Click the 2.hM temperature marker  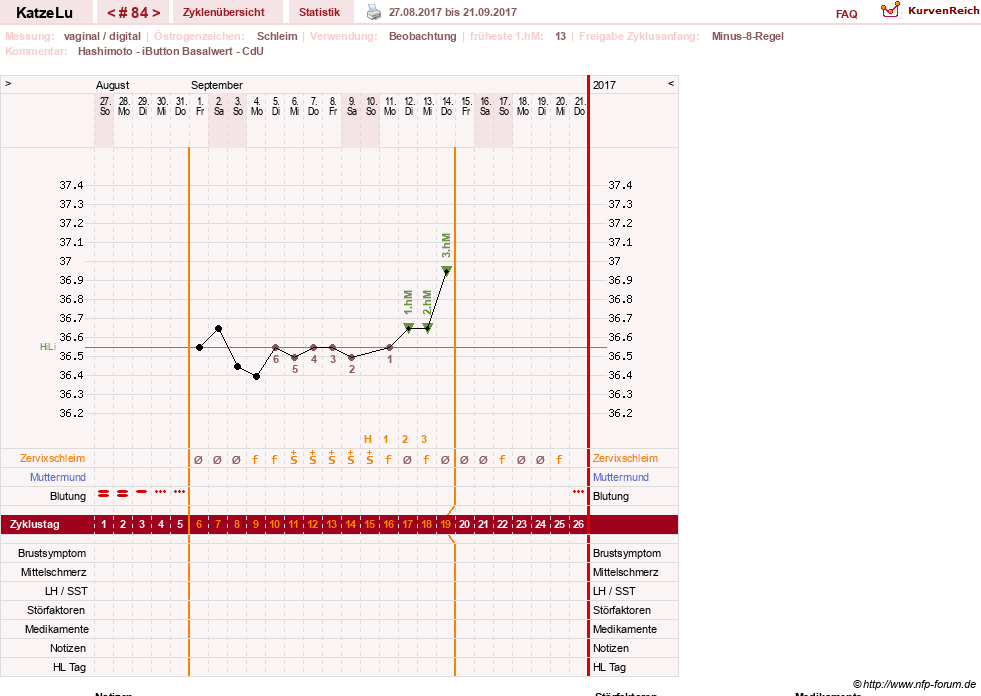pos(427,327)
